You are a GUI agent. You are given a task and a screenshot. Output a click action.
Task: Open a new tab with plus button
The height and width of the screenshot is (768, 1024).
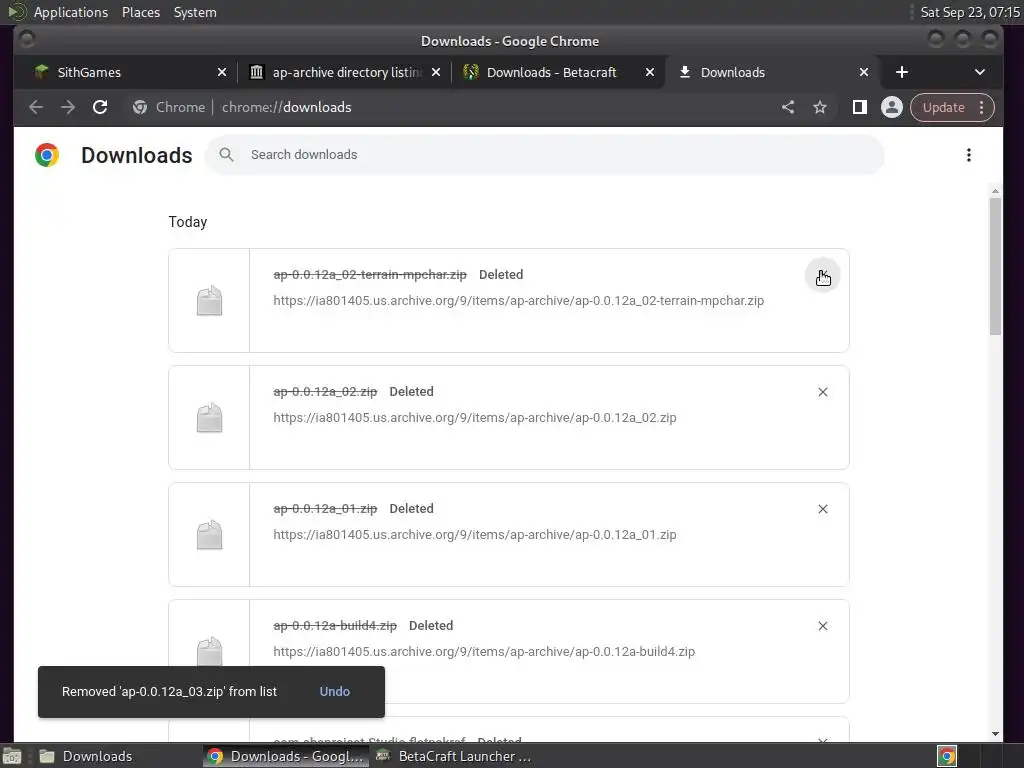click(x=902, y=72)
